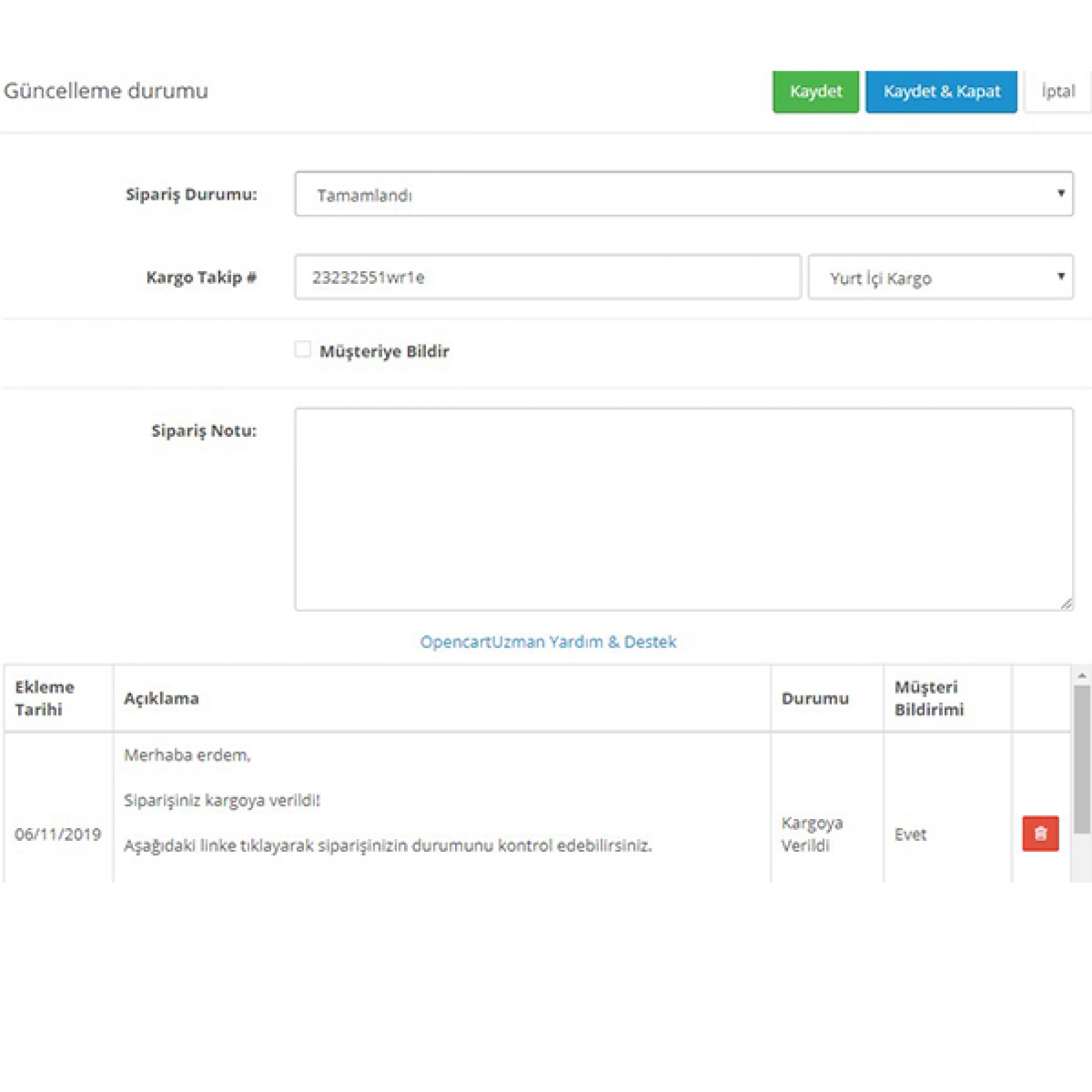
Task: Click the blue Kaydet & Kapat button
Action: (x=941, y=92)
